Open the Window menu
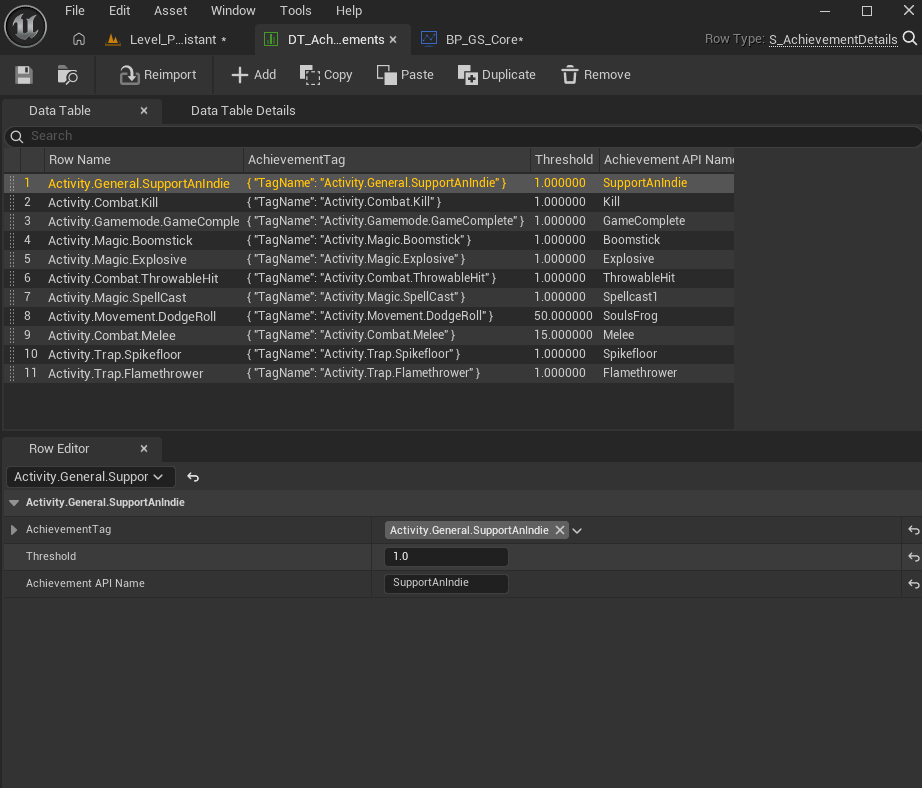 pyautogui.click(x=233, y=11)
